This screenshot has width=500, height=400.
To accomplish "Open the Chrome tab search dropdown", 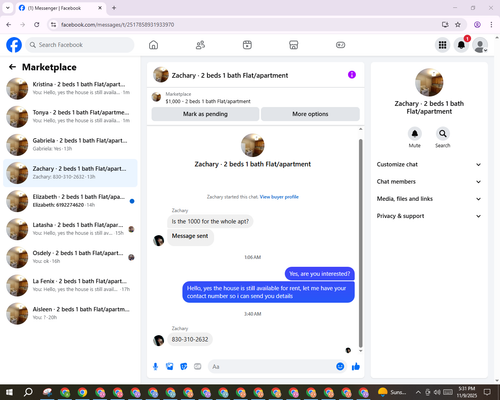I will pyautogui.click(x=8, y=8).
